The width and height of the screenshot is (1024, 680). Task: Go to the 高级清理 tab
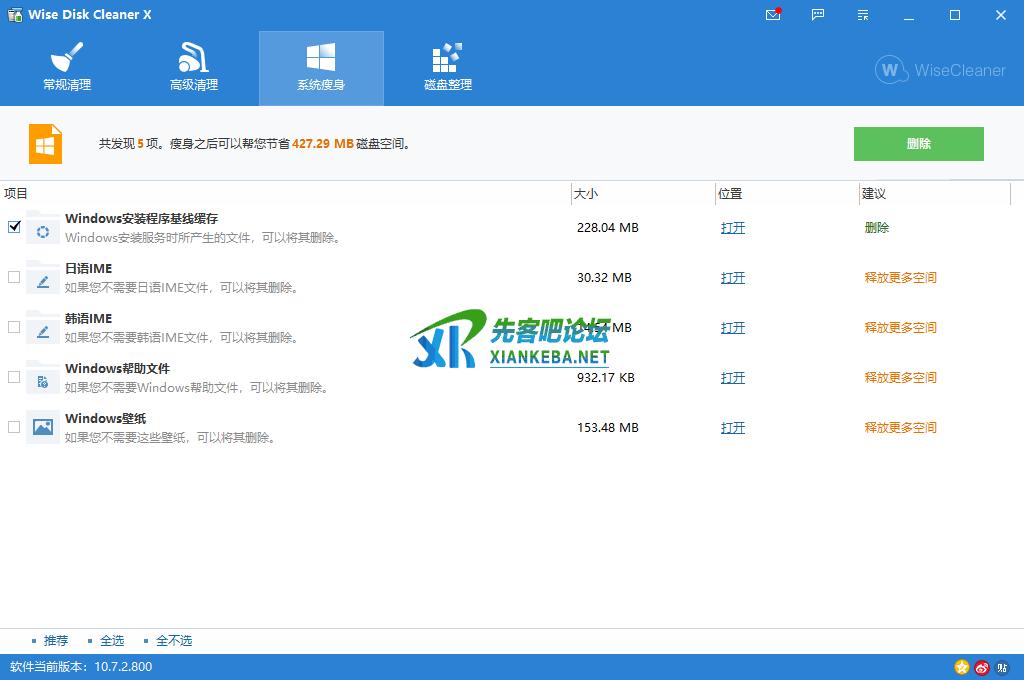194,68
